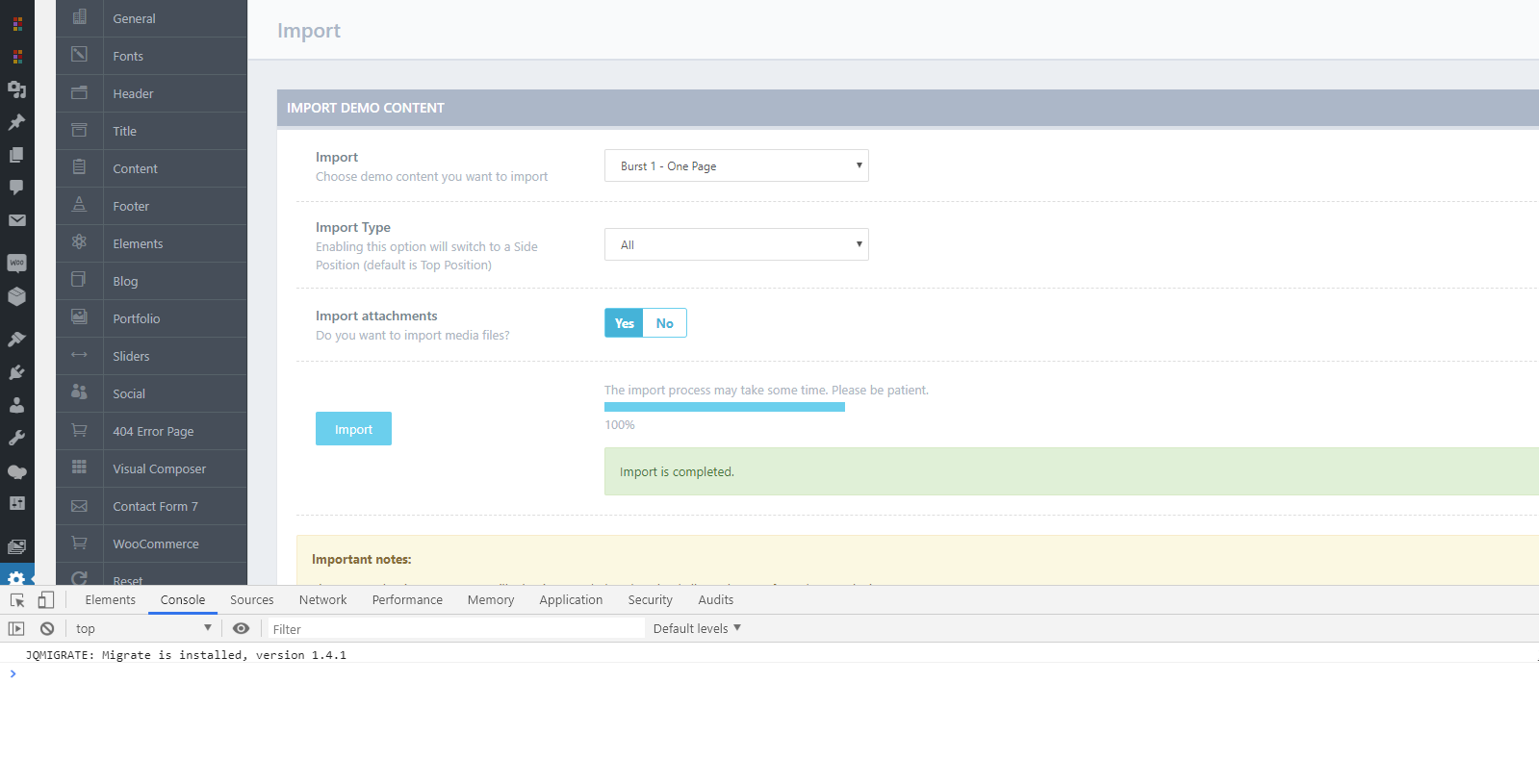Screen dimensions: 1539x784
Task: Open the Burst 1 - One Page dropdown
Action: click(736, 165)
